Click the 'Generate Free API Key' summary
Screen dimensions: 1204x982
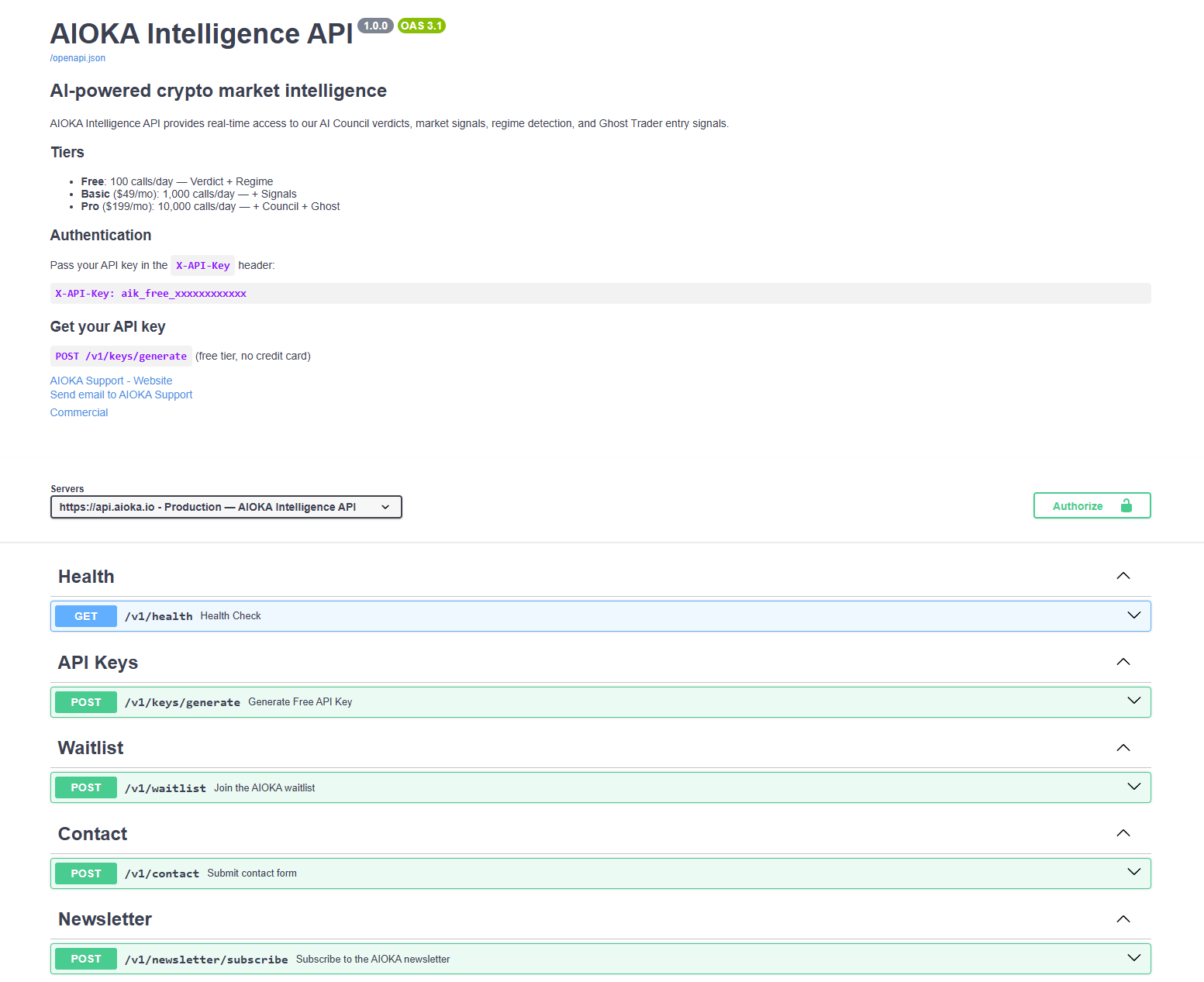(300, 701)
